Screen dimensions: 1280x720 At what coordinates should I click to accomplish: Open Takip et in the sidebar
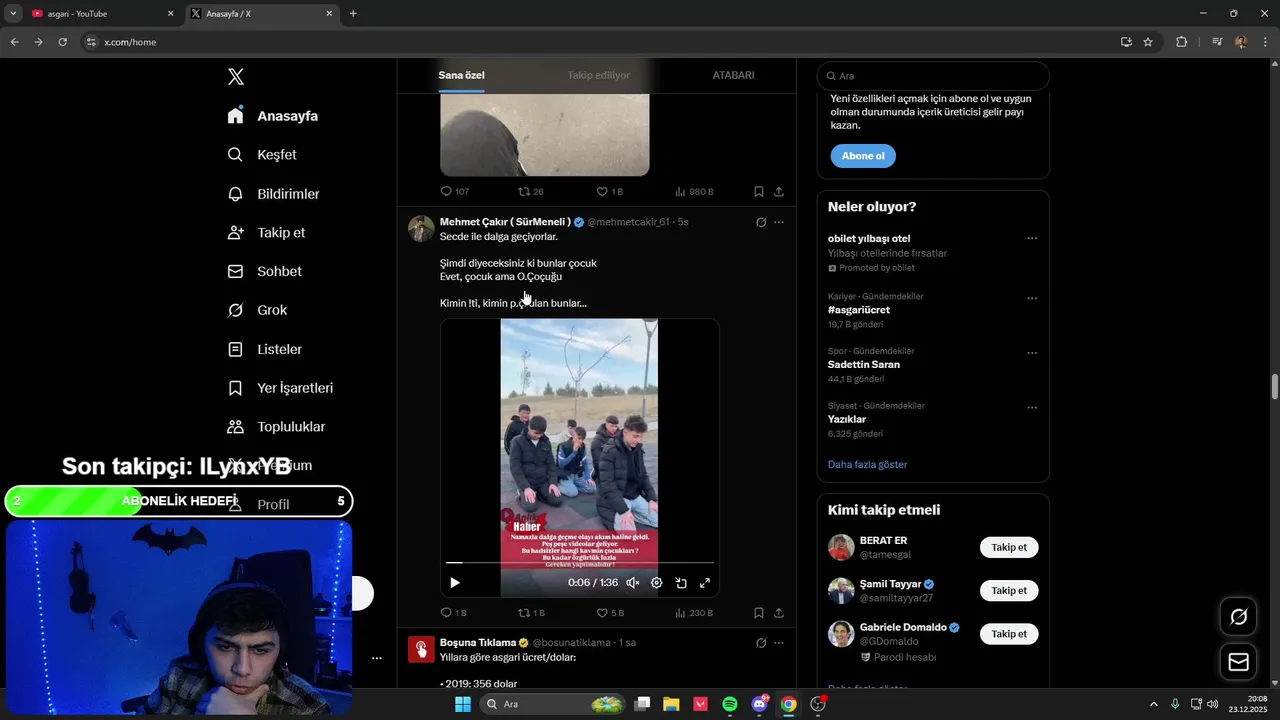coord(266,233)
